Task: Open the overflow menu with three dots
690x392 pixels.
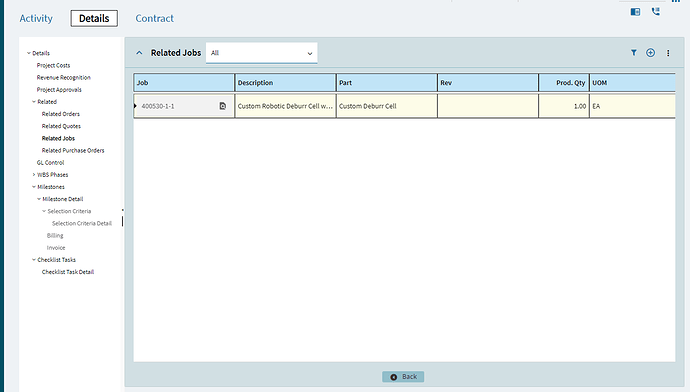Action: pos(668,53)
